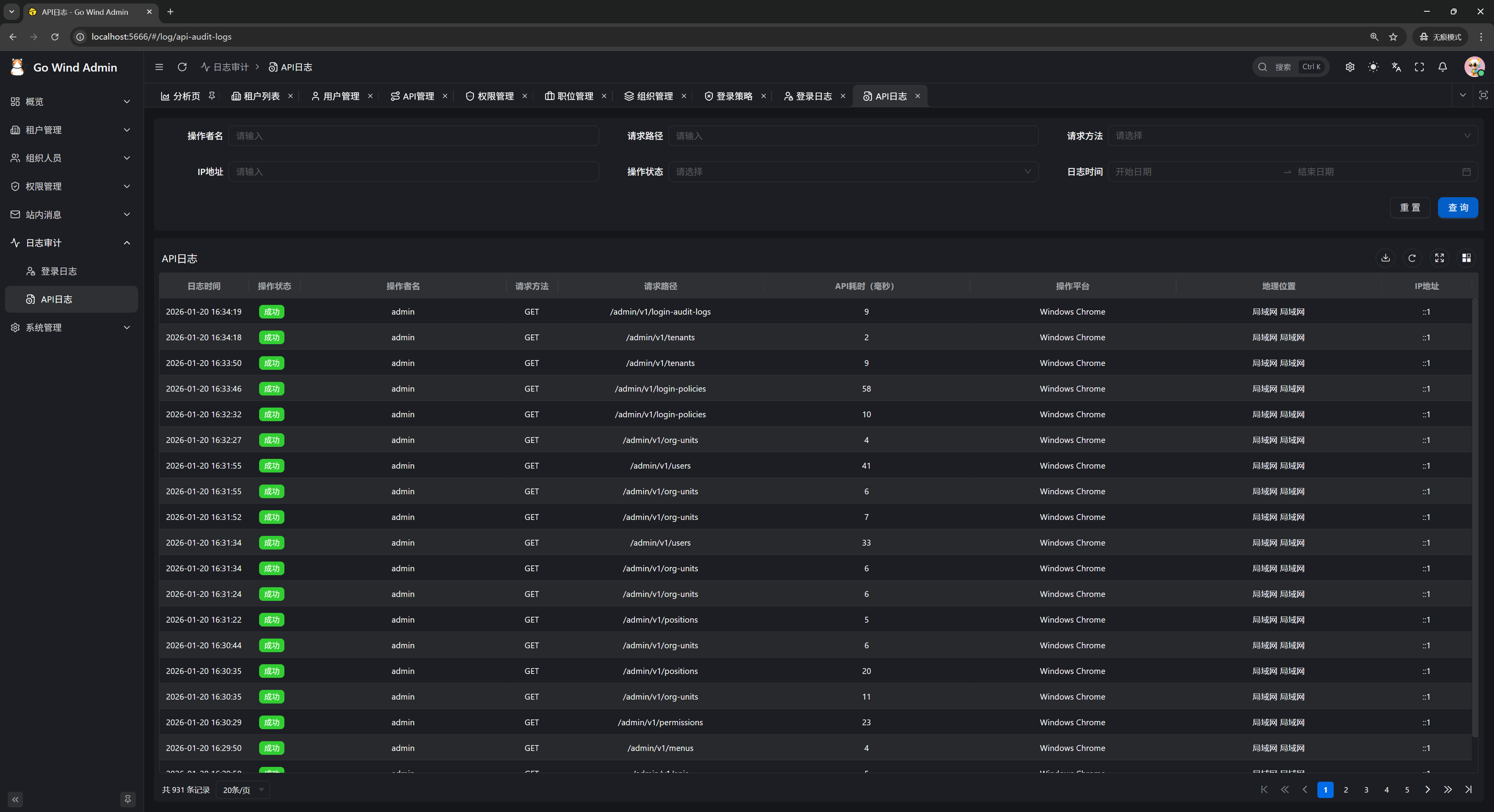Reload the browser page
The width and height of the screenshot is (1494, 812).
click(x=54, y=37)
